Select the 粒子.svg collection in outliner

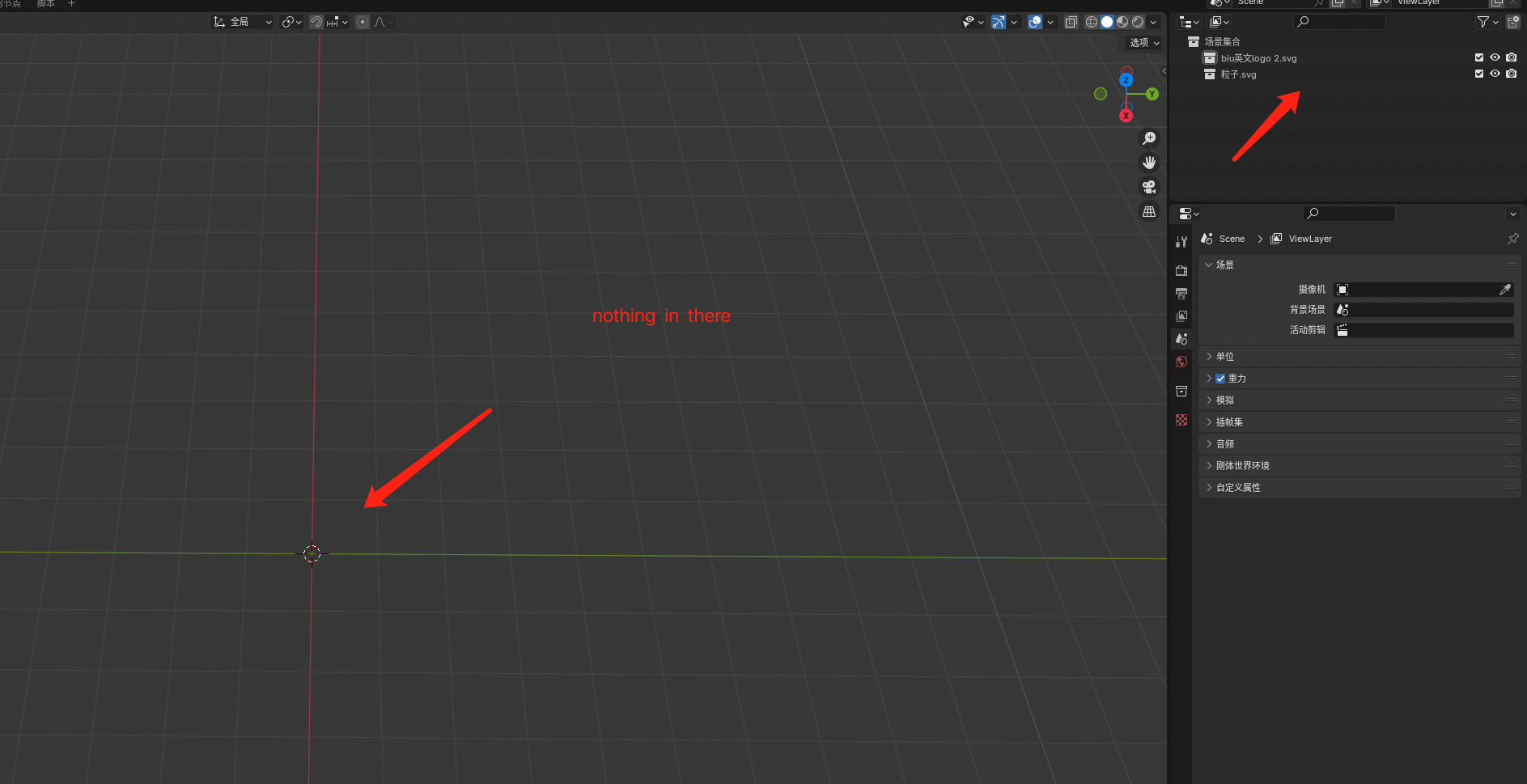1238,74
